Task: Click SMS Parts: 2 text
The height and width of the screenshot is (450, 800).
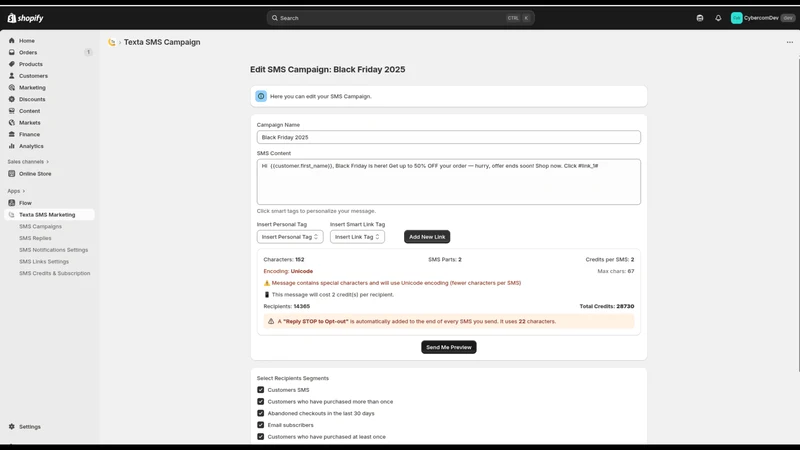Action: [444, 260]
